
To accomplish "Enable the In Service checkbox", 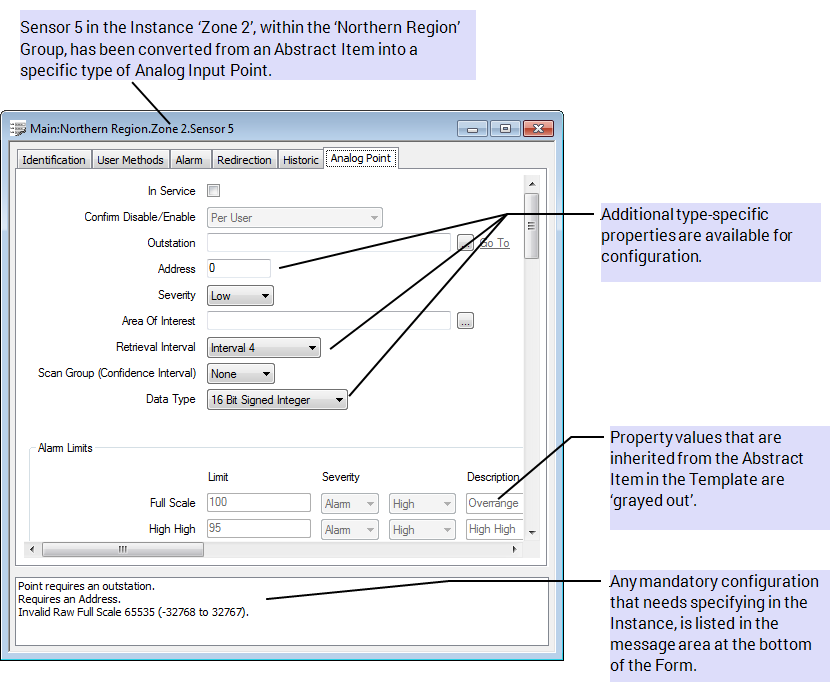I will [213, 191].
